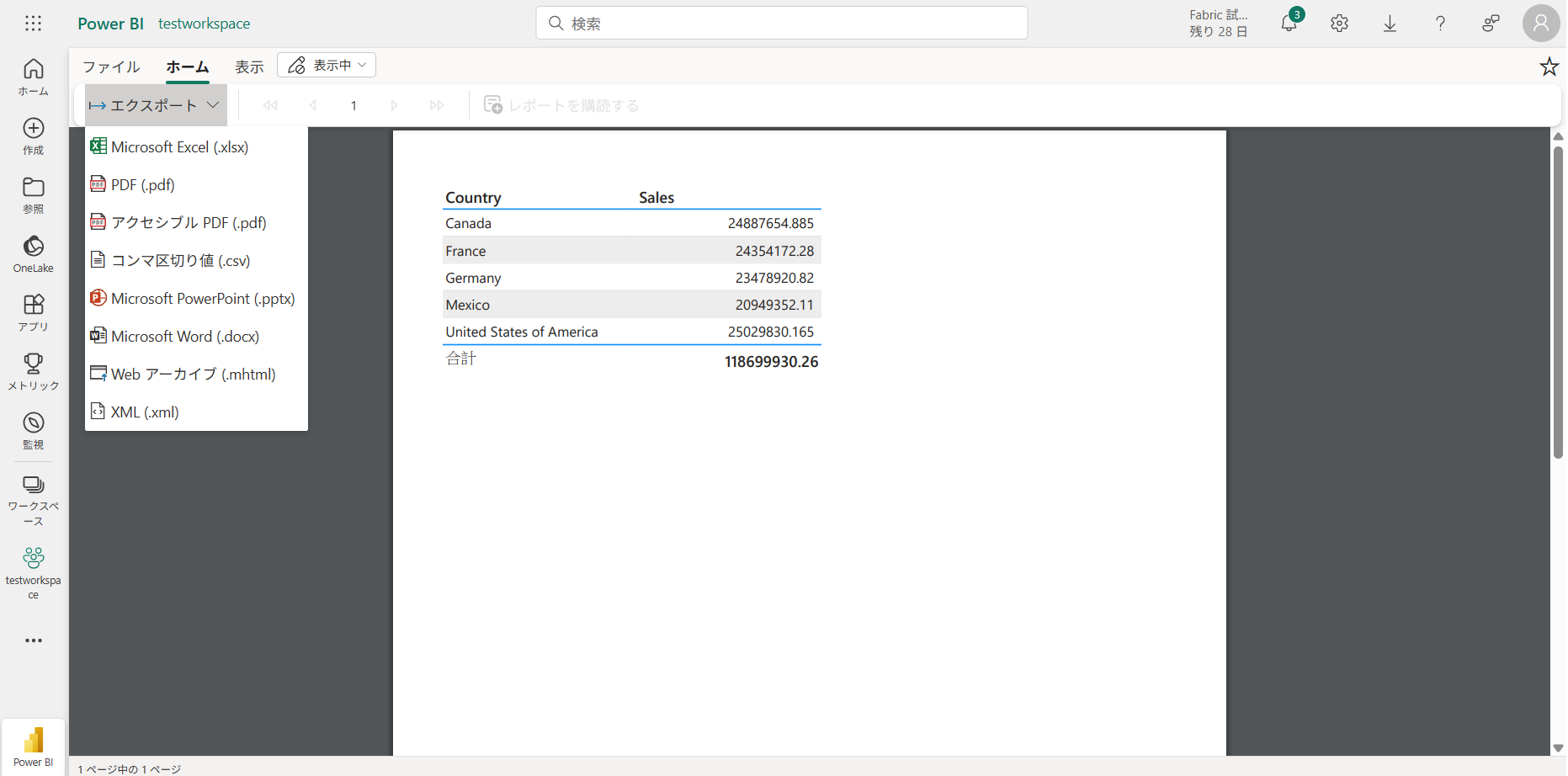
Task: Export as PDF (.pdf)
Action: tap(196, 184)
